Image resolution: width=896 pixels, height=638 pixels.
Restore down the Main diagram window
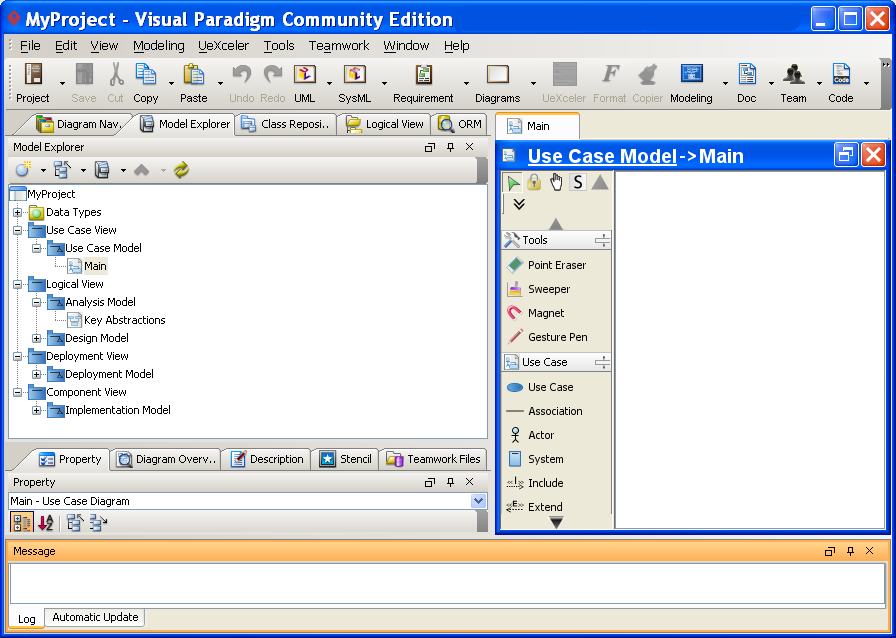click(846, 155)
